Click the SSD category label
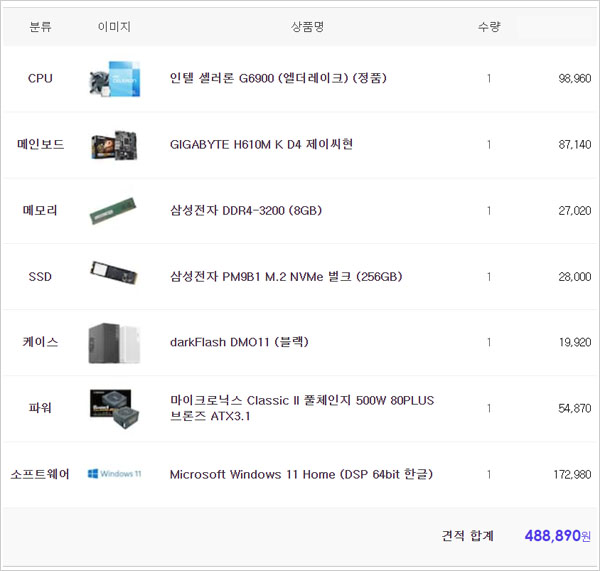The height and width of the screenshot is (571, 600). pyautogui.click(x=40, y=277)
